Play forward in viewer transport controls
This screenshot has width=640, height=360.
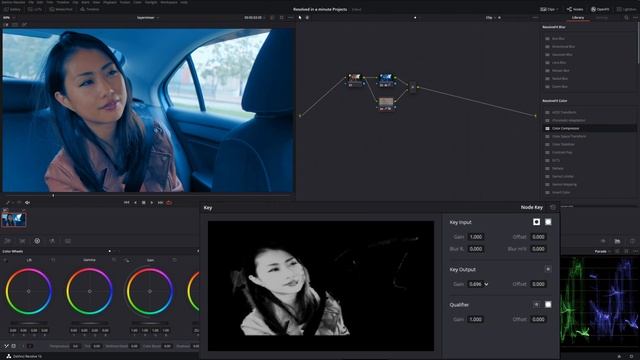coord(152,202)
